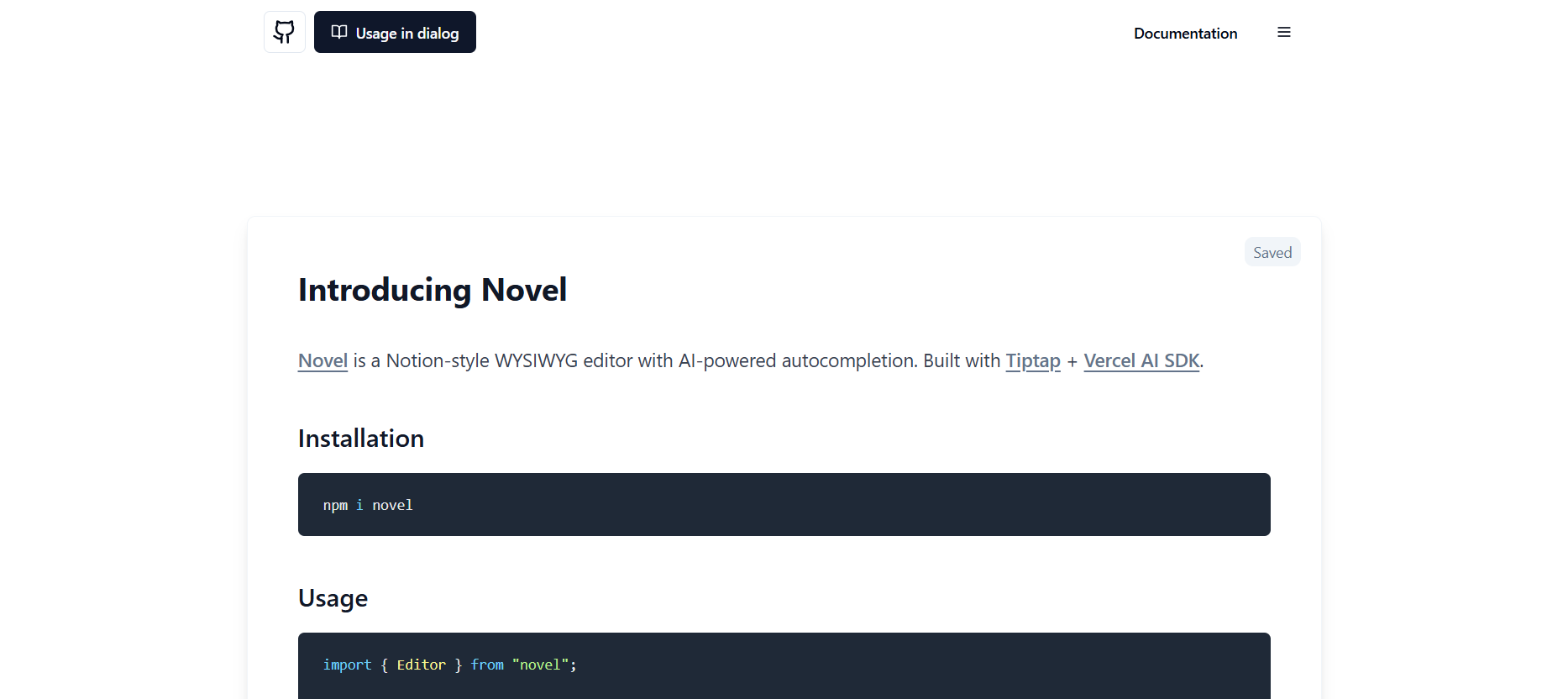This screenshot has height=699, width=1568.
Task: Follow the Novel hyperlink
Action: click(323, 360)
